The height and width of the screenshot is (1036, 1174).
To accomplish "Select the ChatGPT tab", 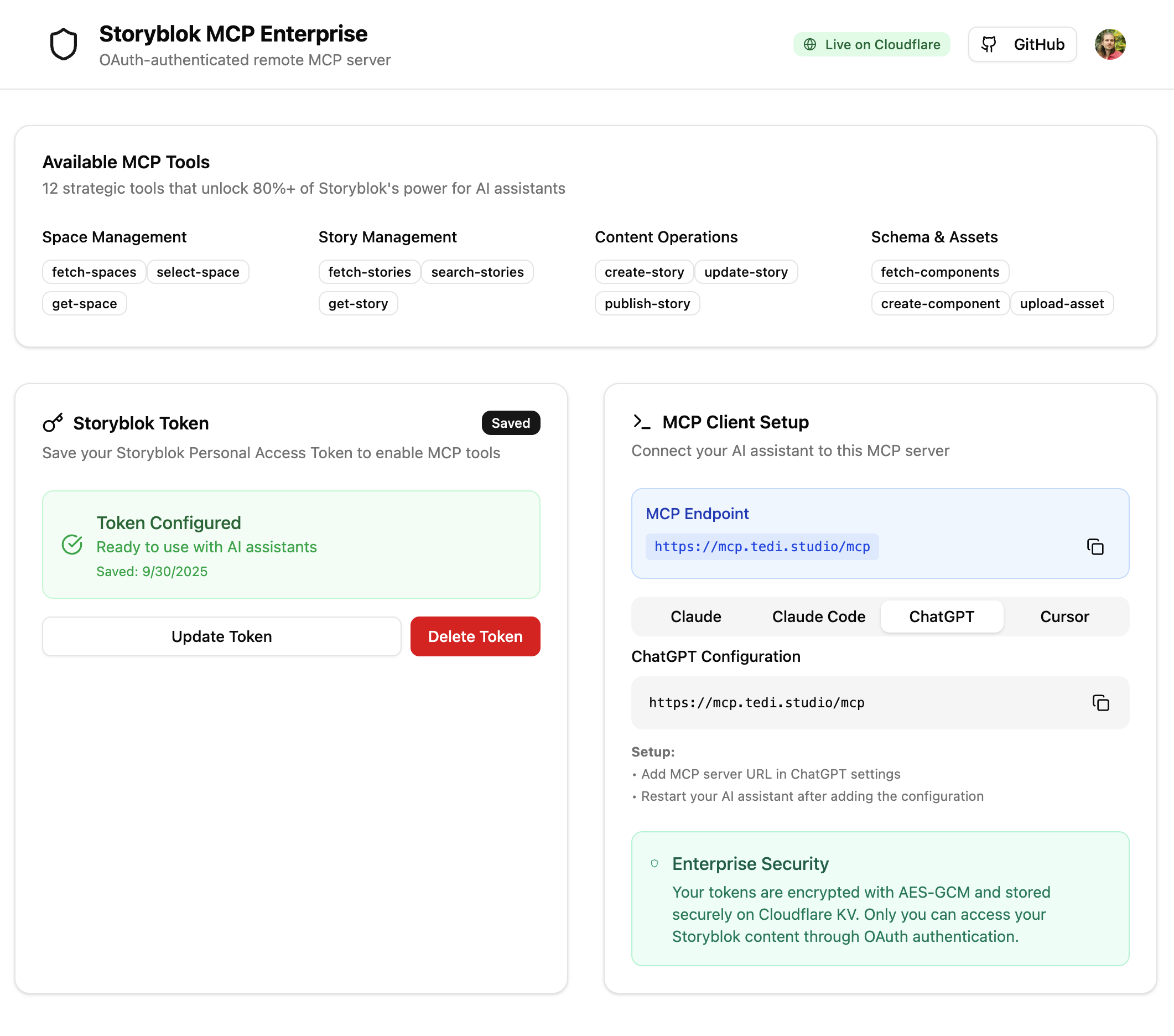I will click(941, 617).
